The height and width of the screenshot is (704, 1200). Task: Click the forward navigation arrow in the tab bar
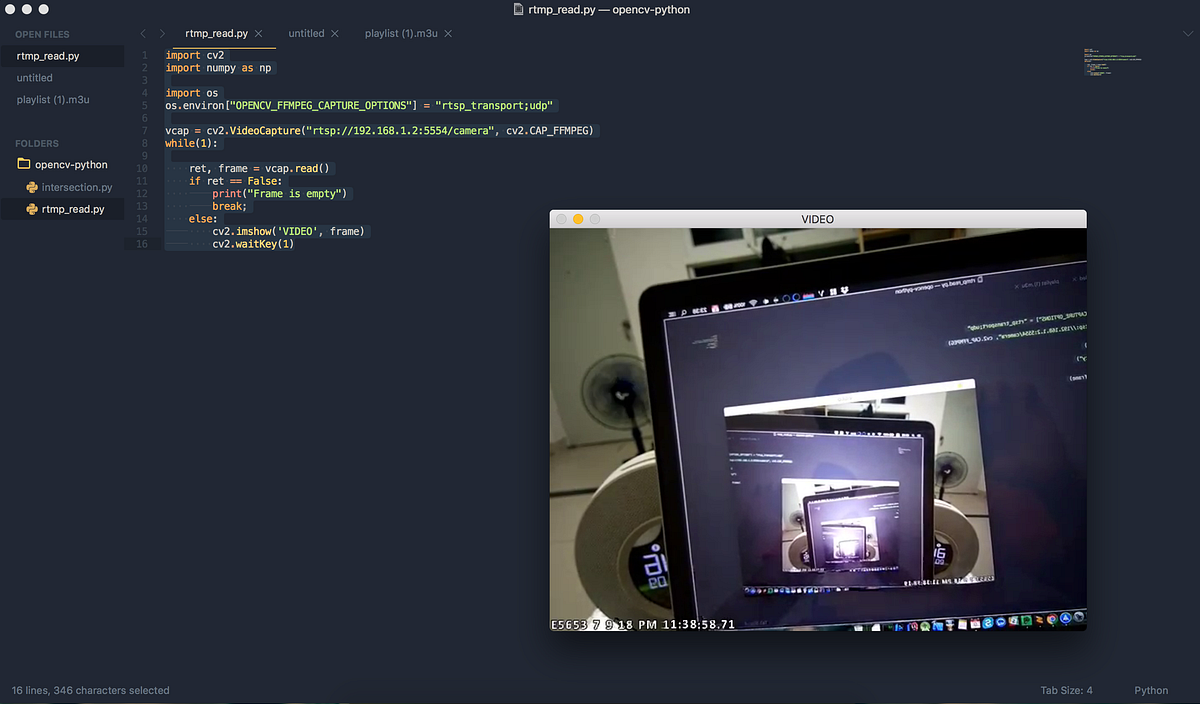[x=161, y=33]
